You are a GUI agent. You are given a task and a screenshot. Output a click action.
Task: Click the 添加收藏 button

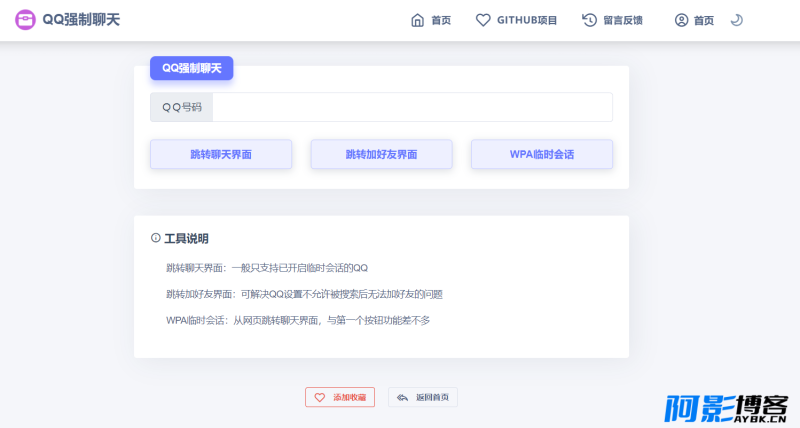coord(340,397)
